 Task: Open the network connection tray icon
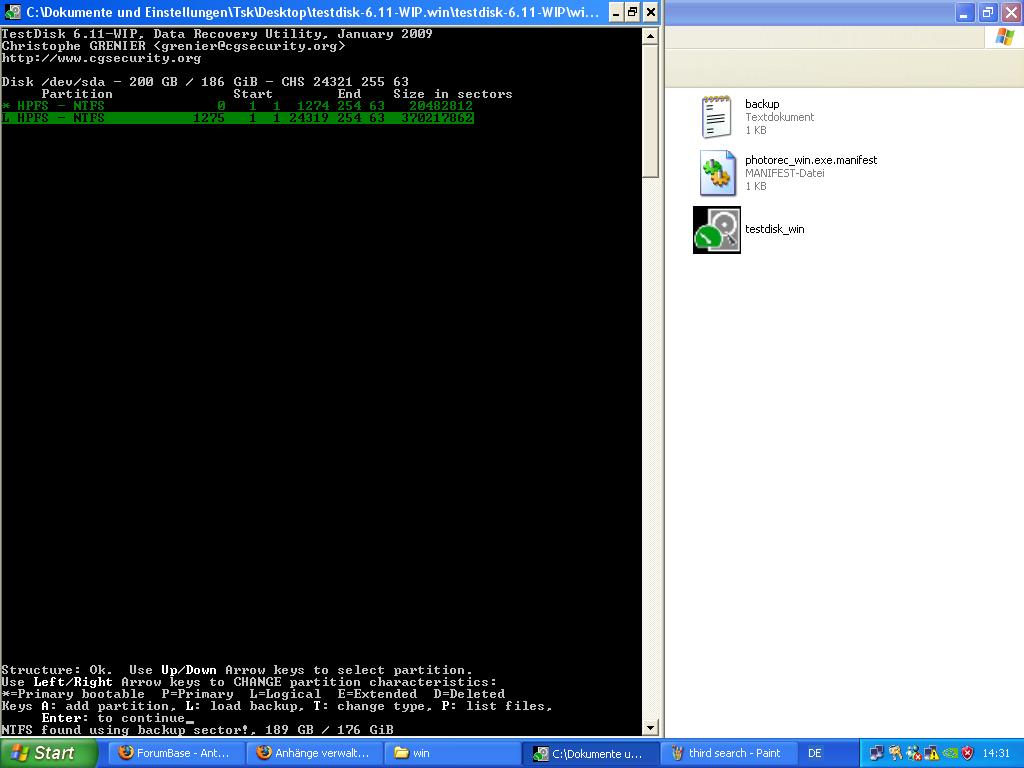point(876,753)
